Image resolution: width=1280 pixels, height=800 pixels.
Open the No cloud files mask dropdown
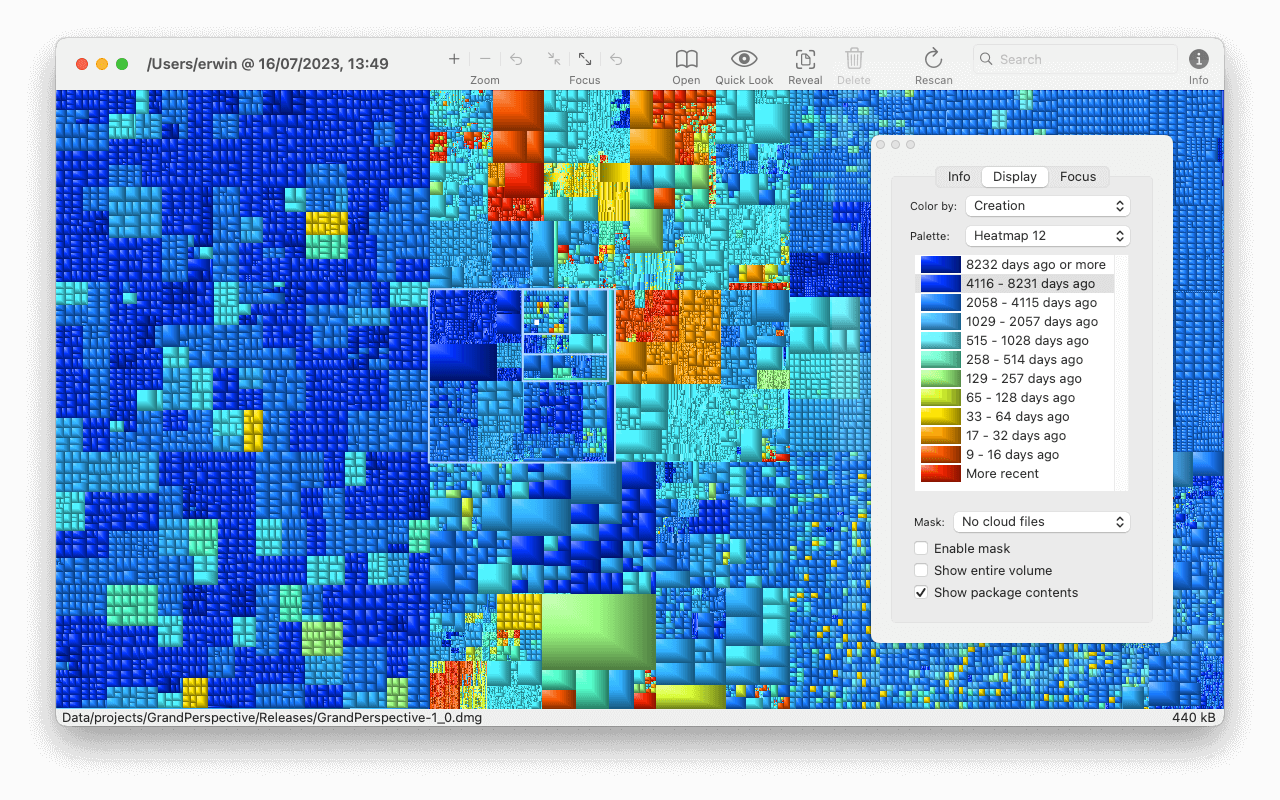[x=1041, y=522]
